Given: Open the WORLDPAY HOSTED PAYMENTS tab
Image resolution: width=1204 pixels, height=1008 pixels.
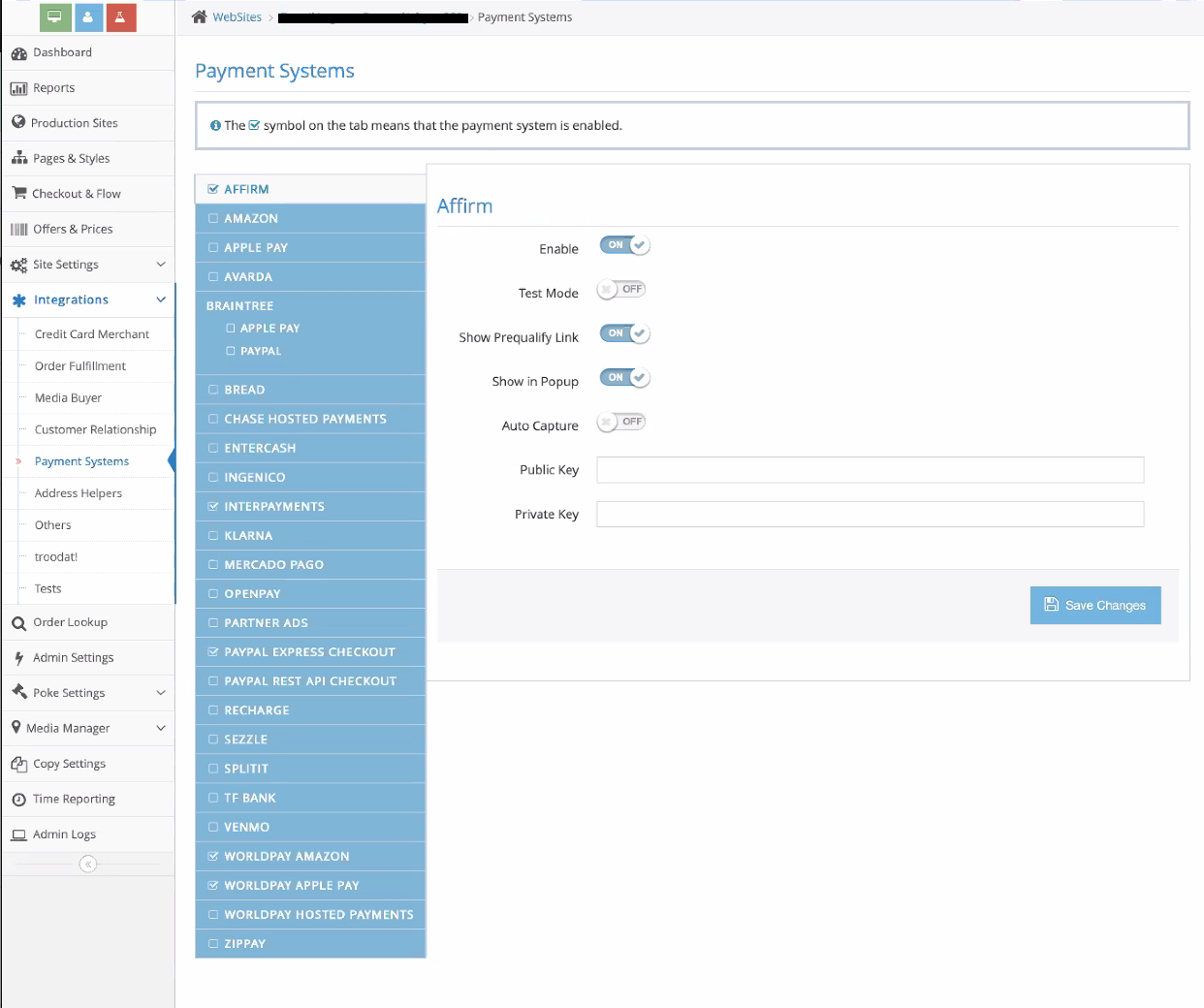Looking at the screenshot, I should (x=310, y=914).
